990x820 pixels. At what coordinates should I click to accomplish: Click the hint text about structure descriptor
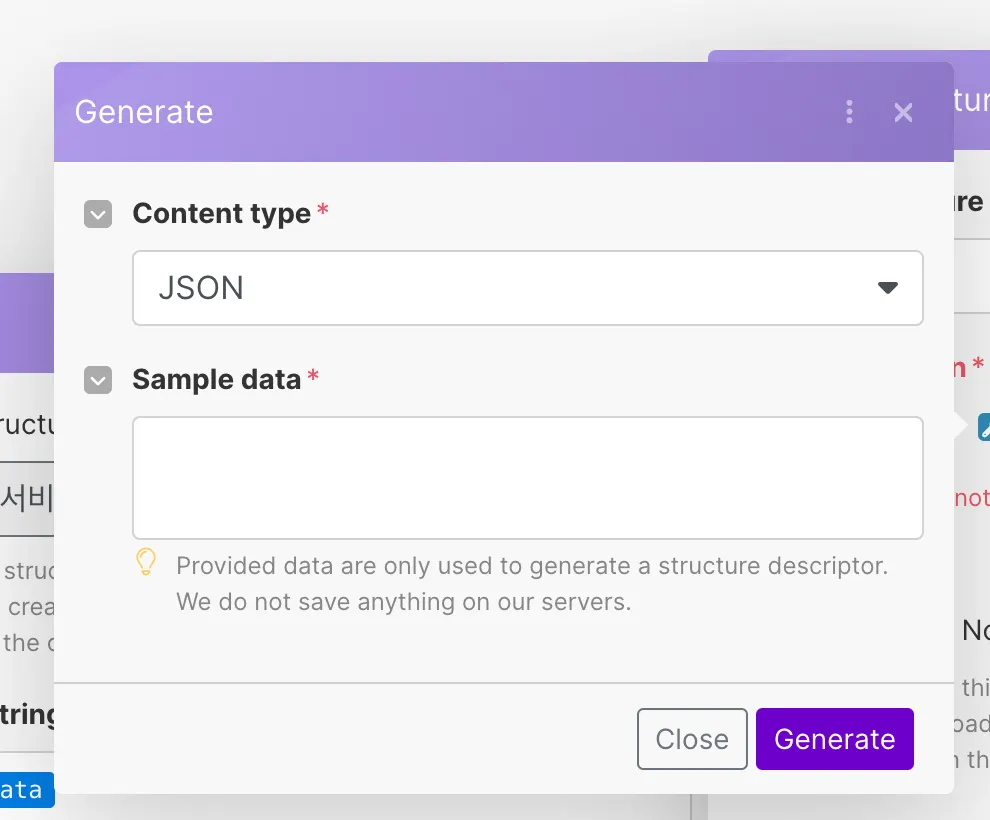pos(531,584)
